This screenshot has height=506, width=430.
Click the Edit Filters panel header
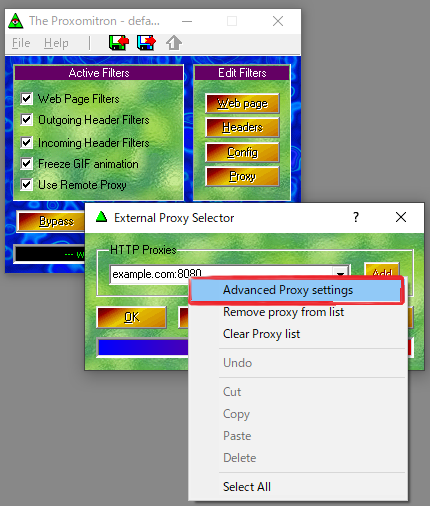(242, 73)
